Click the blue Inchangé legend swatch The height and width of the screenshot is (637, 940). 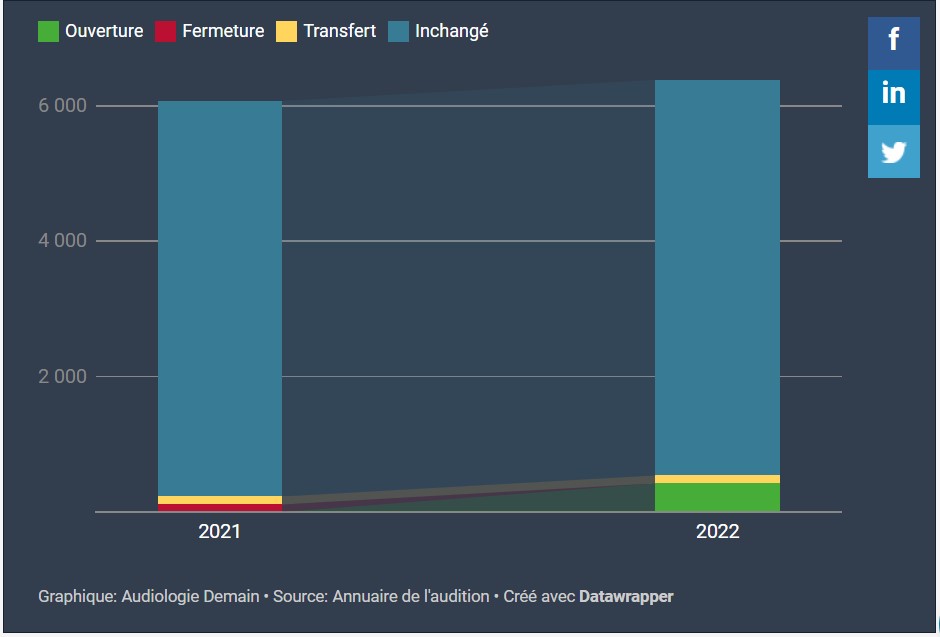pyautogui.click(x=398, y=32)
